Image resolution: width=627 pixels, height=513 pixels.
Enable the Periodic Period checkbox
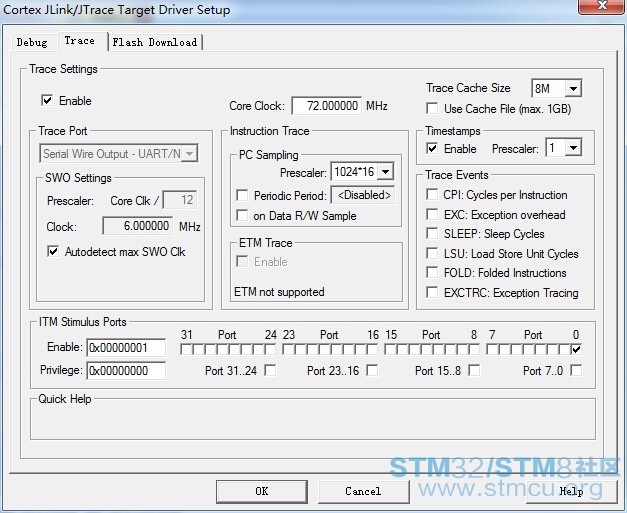pyautogui.click(x=242, y=195)
